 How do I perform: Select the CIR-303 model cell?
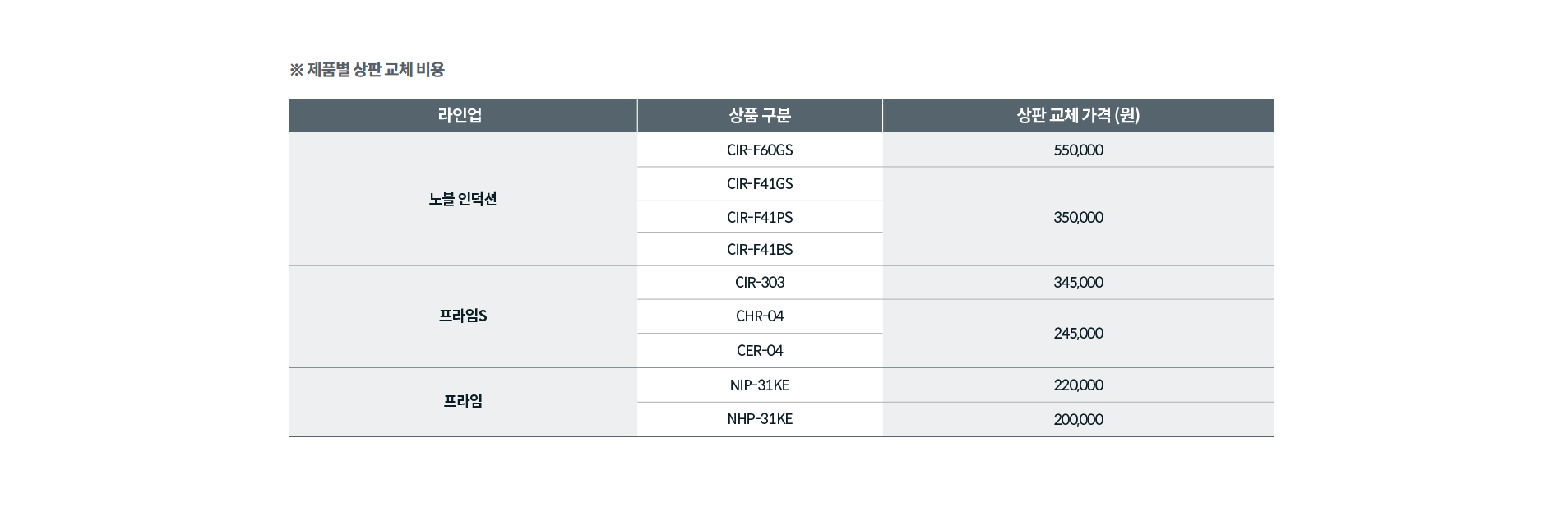click(x=759, y=283)
